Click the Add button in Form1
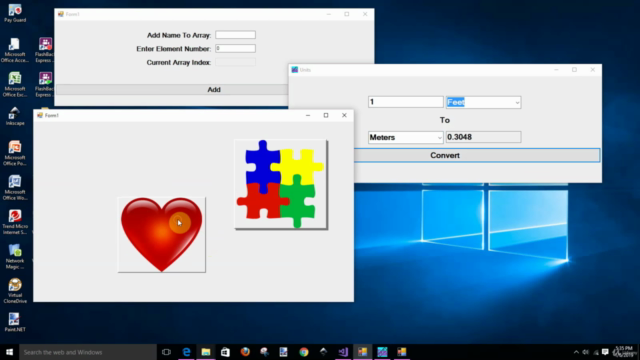The height and width of the screenshot is (360, 640). tap(172, 90)
